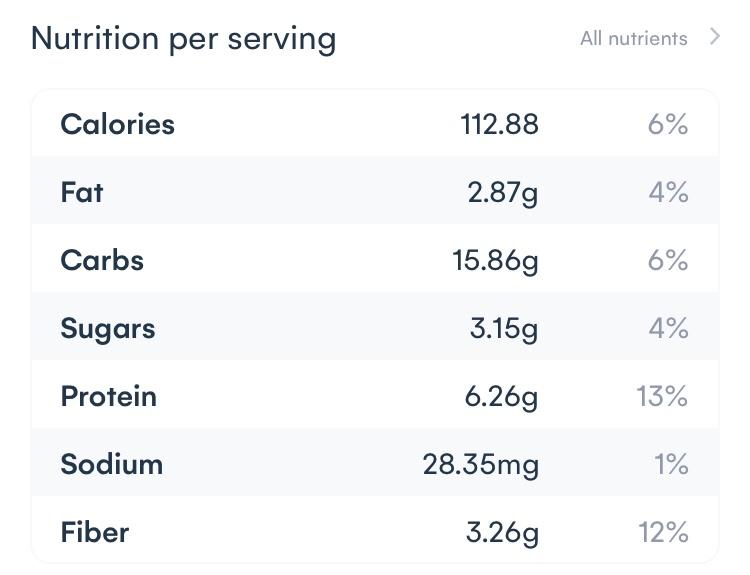Viewport: 750px width, 575px height.
Task: Click the Protein 13% daily value
Action: (x=662, y=396)
